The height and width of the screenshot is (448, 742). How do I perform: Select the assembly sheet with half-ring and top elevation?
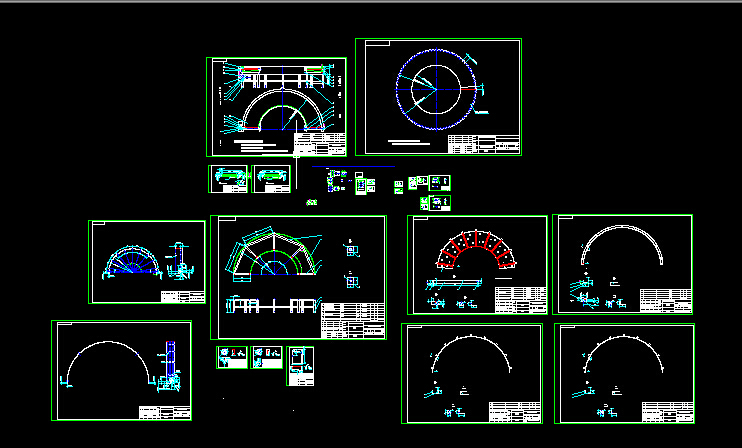(x=276, y=107)
